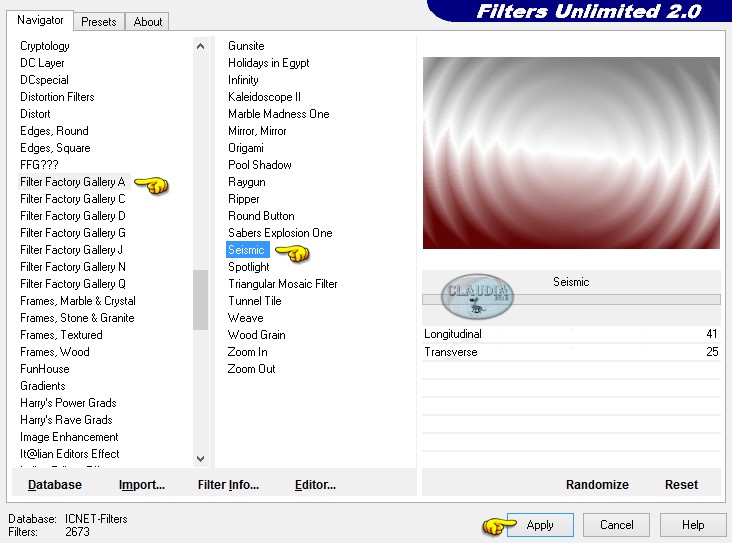Open Help
Image resolution: width=732 pixels, height=543 pixels.
pos(693,525)
